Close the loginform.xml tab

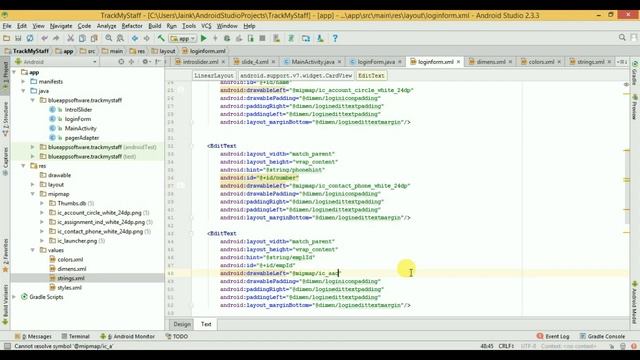[x=459, y=62]
